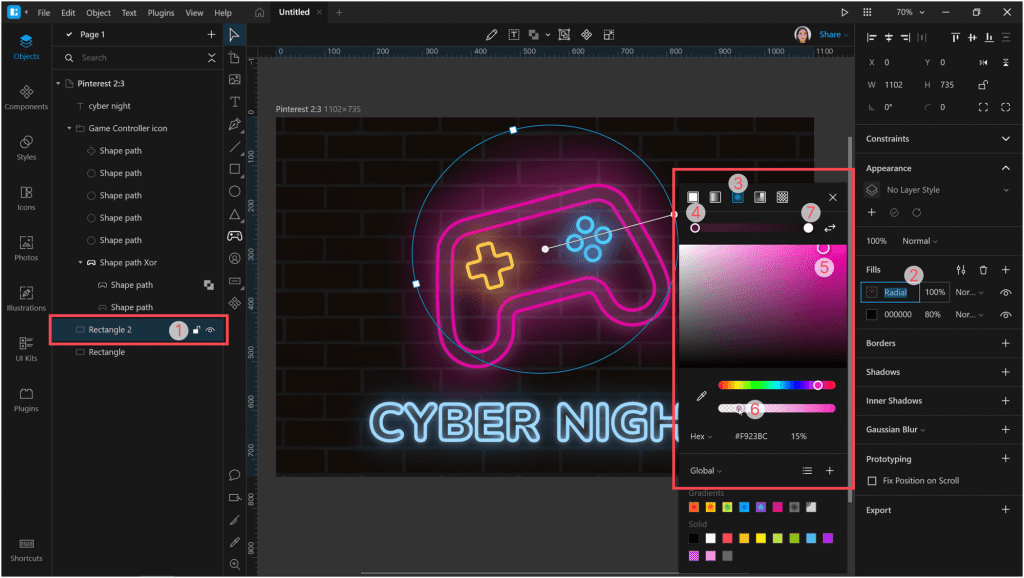Open the UI Kits panel
The image size is (1024, 578).
[26, 349]
